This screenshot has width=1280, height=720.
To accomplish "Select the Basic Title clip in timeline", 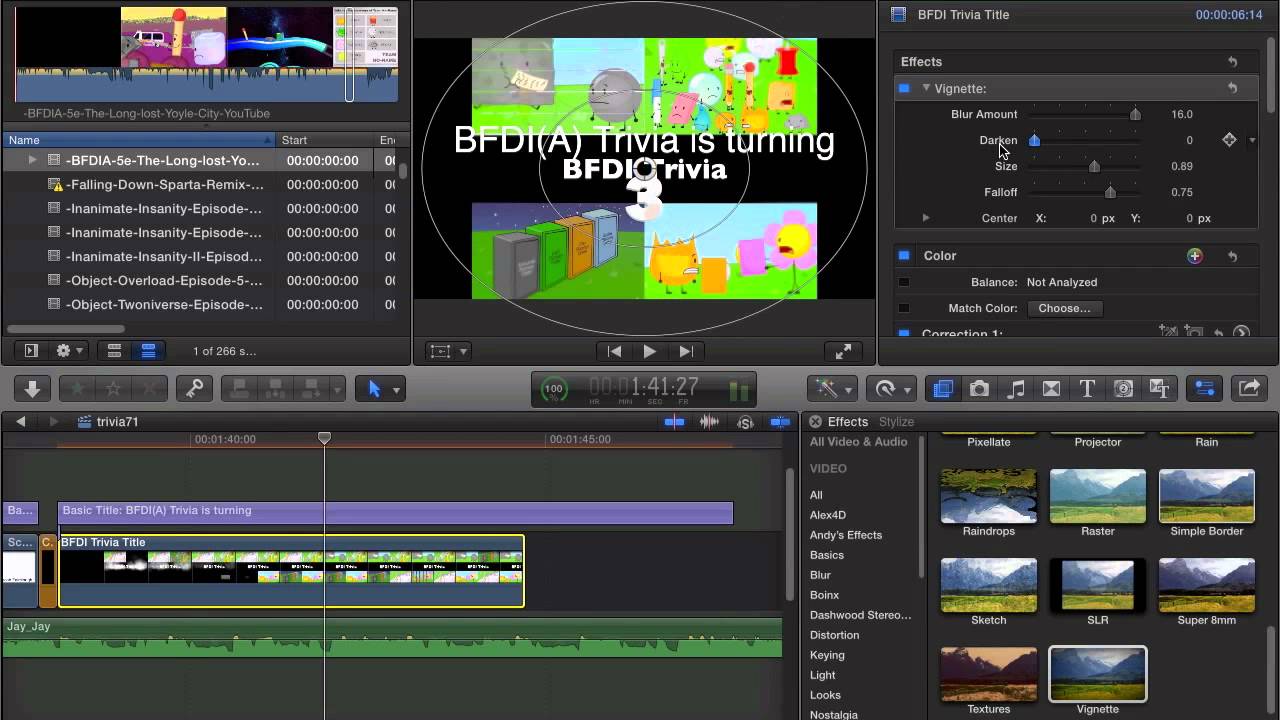I will (395, 512).
